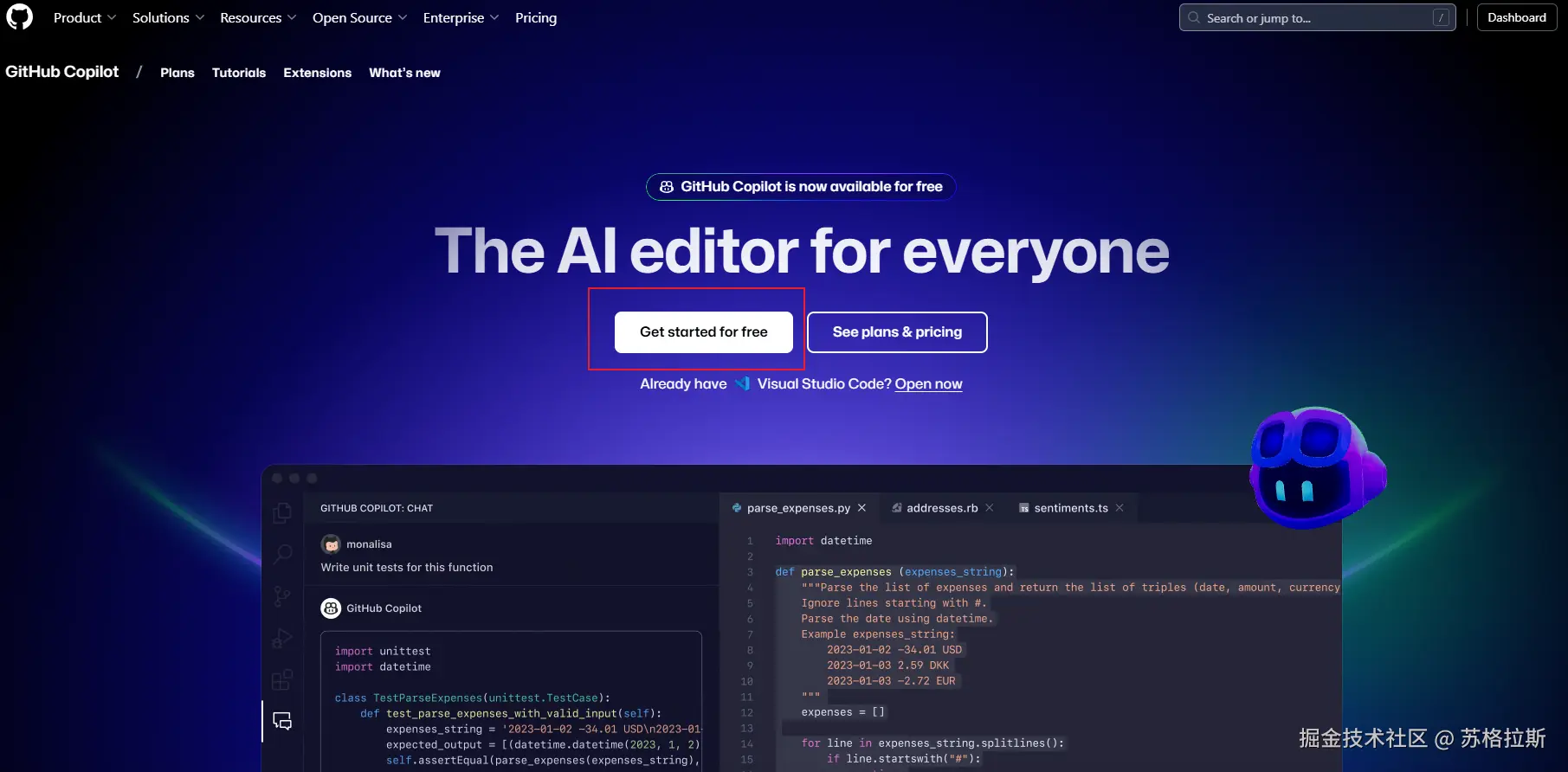Expand the Open Source dropdown menu

359,17
